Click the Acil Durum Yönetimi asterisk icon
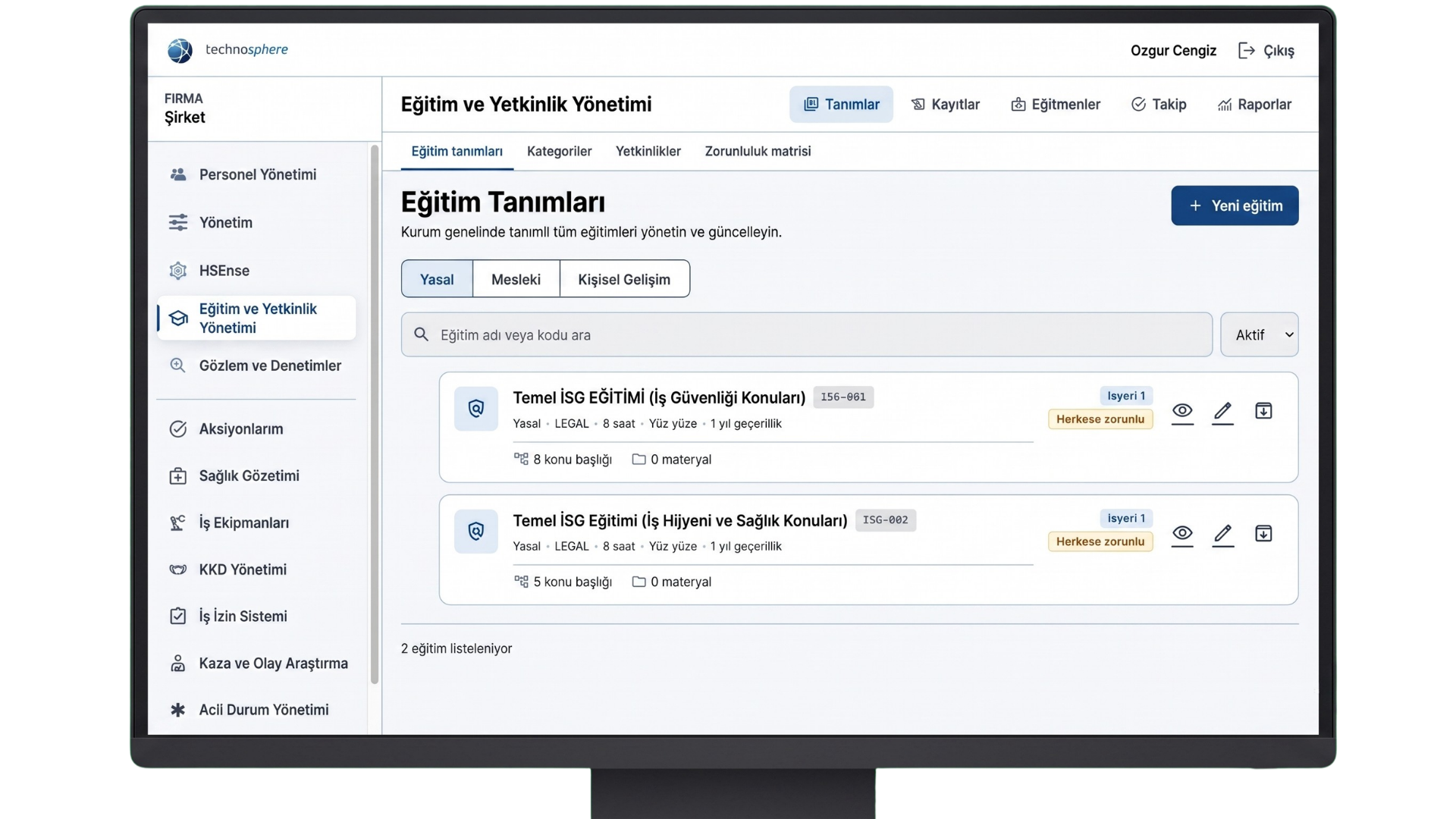The width and height of the screenshot is (1456, 819). (178, 711)
